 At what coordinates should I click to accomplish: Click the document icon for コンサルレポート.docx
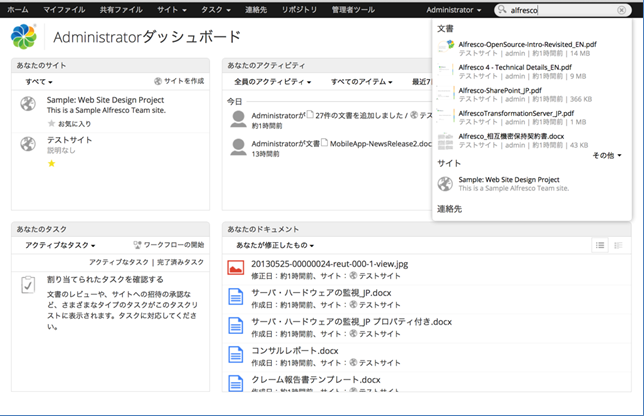[236, 354]
